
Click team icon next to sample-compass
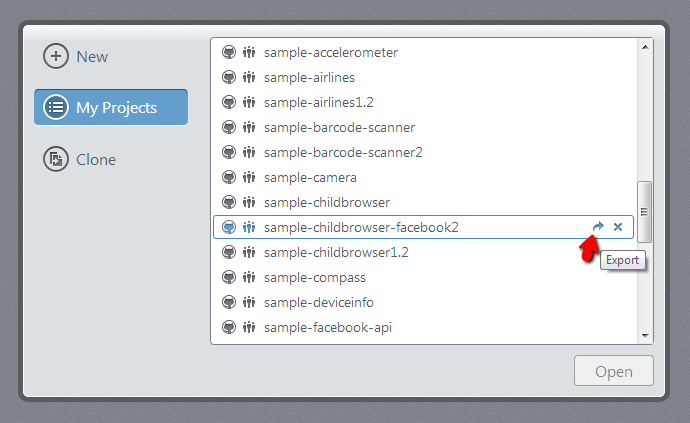pos(249,277)
